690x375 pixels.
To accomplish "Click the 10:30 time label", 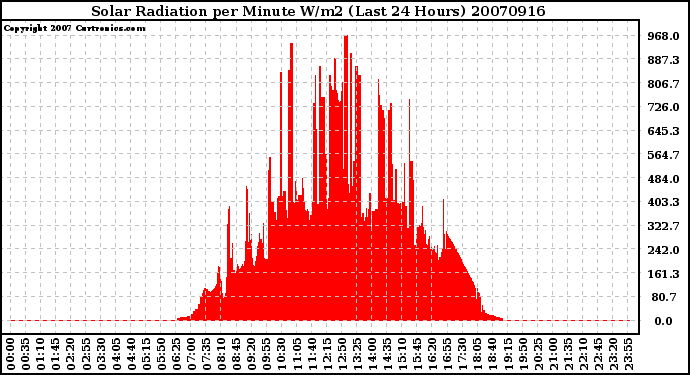I will point(281,355).
